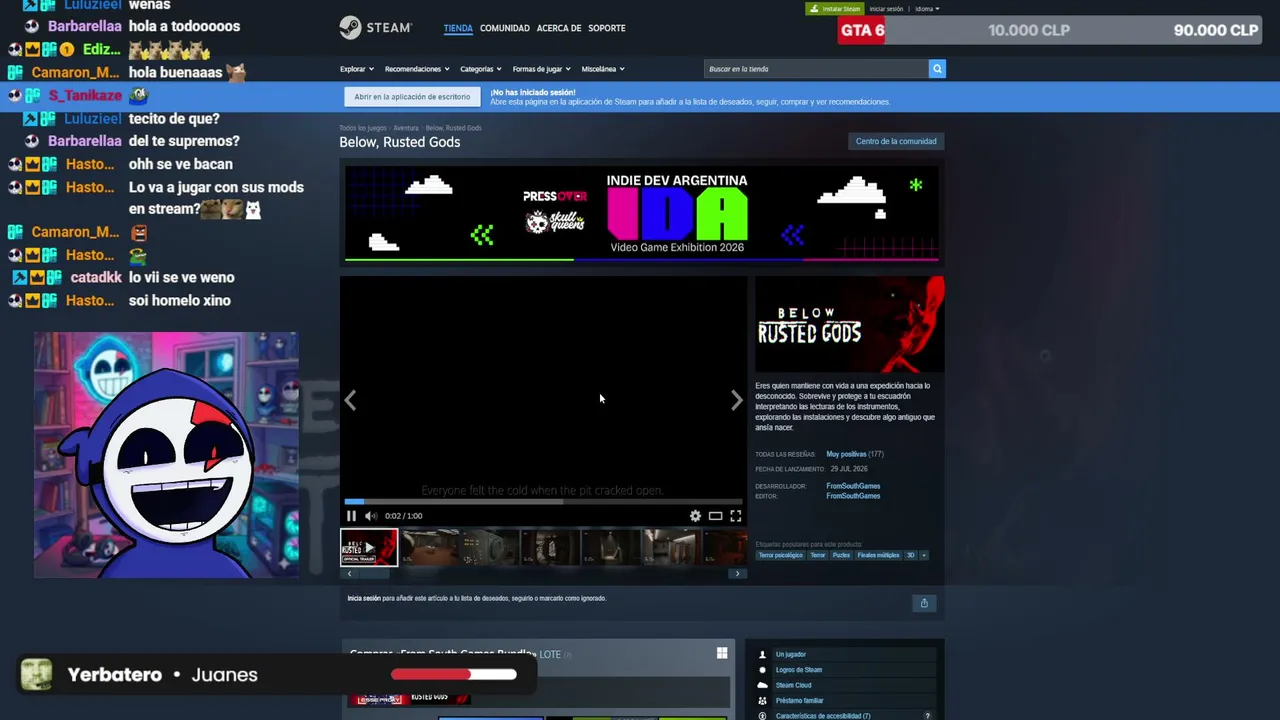Viewport: 1280px width, 720px height.
Task: Click the Steam logo in the header
Action: (x=375, y=28)
